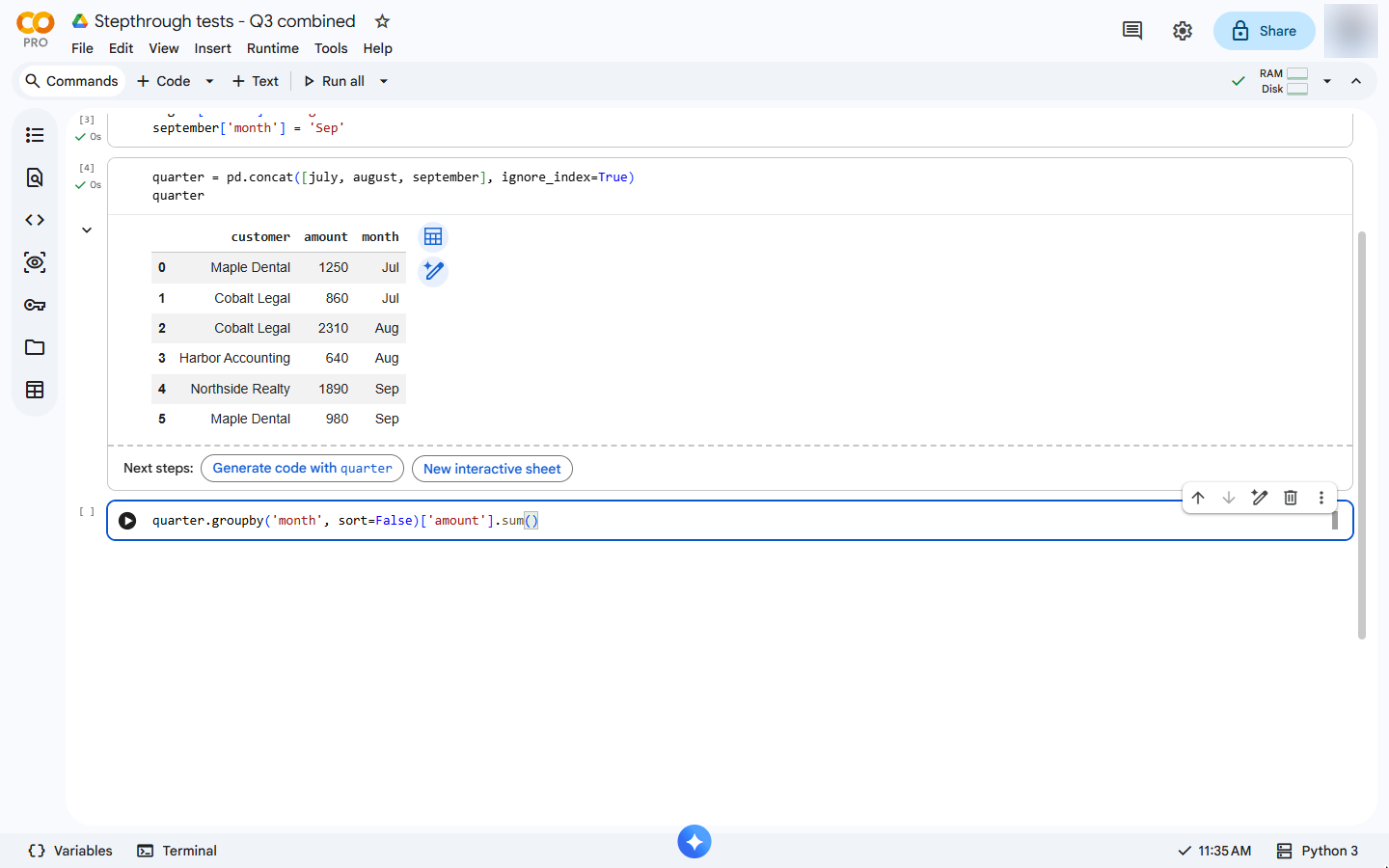Click the Python 3 runtime indicator
This screenshot has width=1389, height=868.
(x=1318, y=851)
